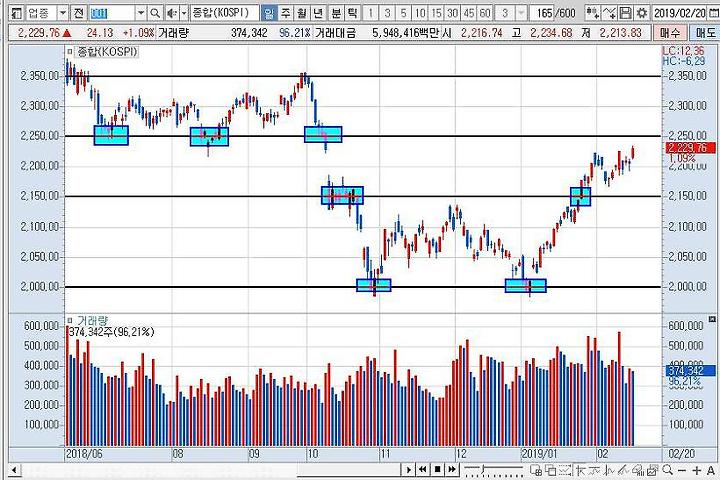The image size is (720, 480).
Task: Select the 년 yearly period tab
Action: tap(318, 13)
